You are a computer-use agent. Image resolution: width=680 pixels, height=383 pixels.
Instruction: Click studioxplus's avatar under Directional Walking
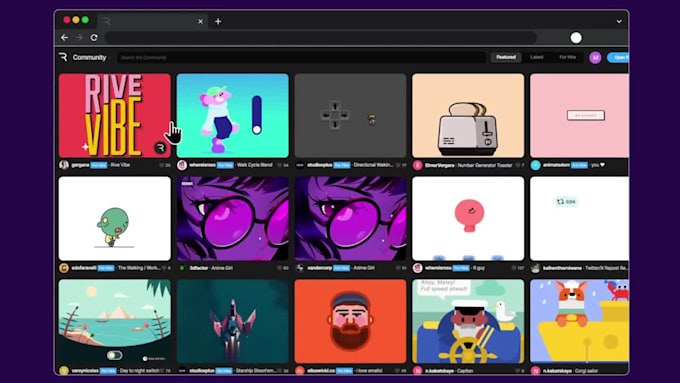(x=300, y=165)
